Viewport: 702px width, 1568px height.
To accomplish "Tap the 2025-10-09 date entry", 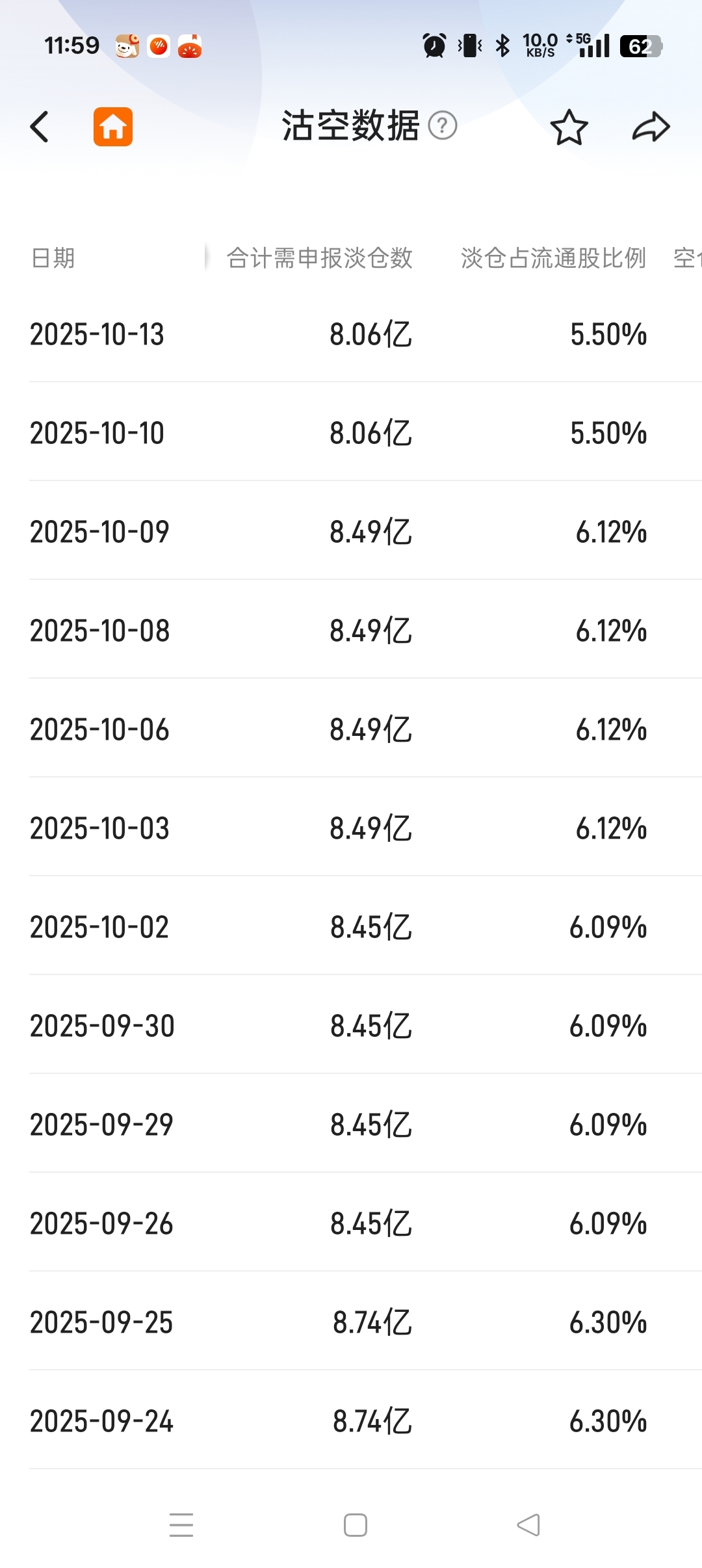I will click(x=99, y=532).
